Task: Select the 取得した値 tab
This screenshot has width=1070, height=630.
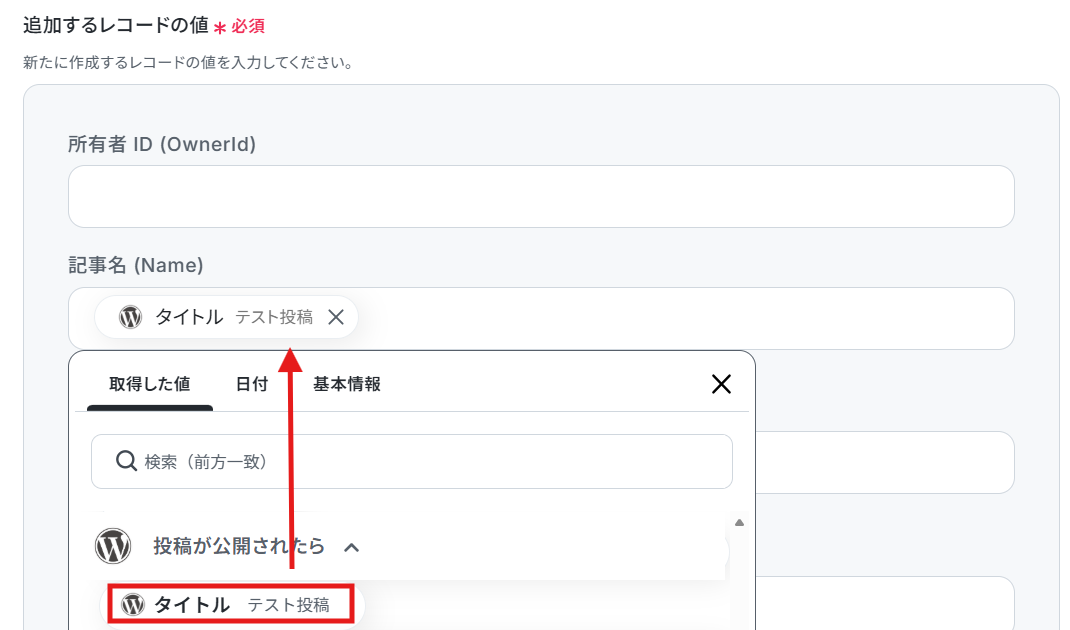Action: (x=149, y=384)
